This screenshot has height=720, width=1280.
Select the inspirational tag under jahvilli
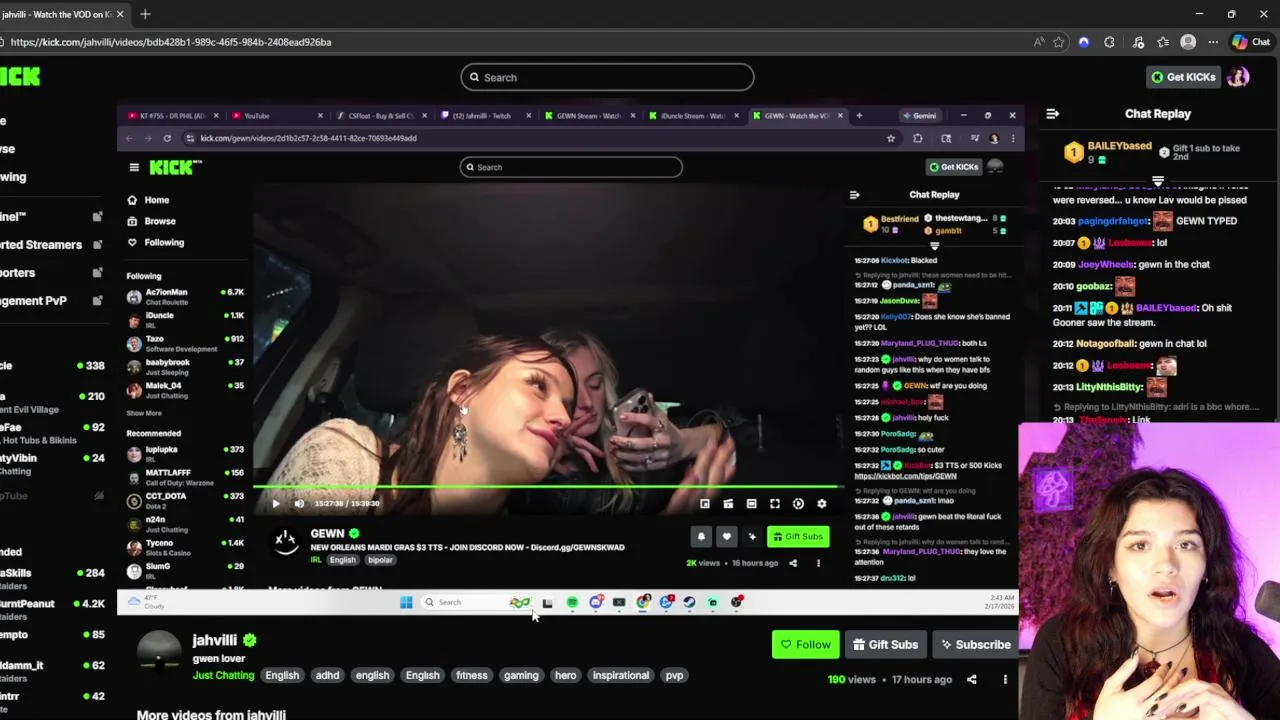click(620, 675)
